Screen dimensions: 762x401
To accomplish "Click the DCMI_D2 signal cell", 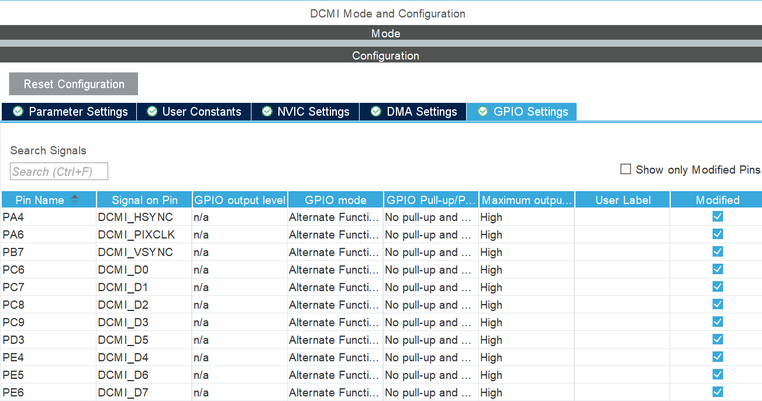I will (144, 305).
